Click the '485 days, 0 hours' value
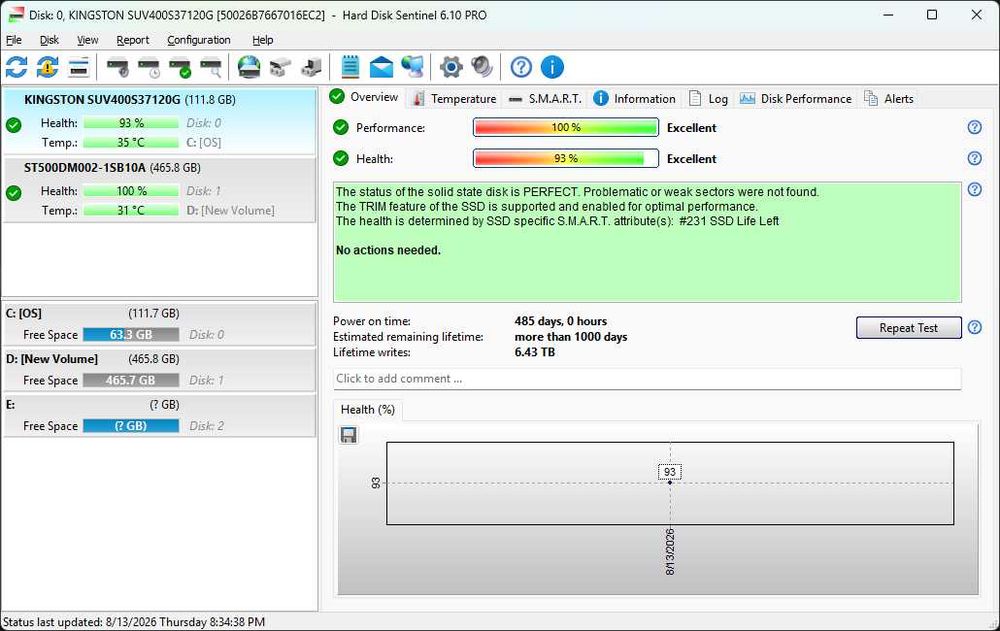Viewport: 1000px width, 631px height. tap(561, 321)
